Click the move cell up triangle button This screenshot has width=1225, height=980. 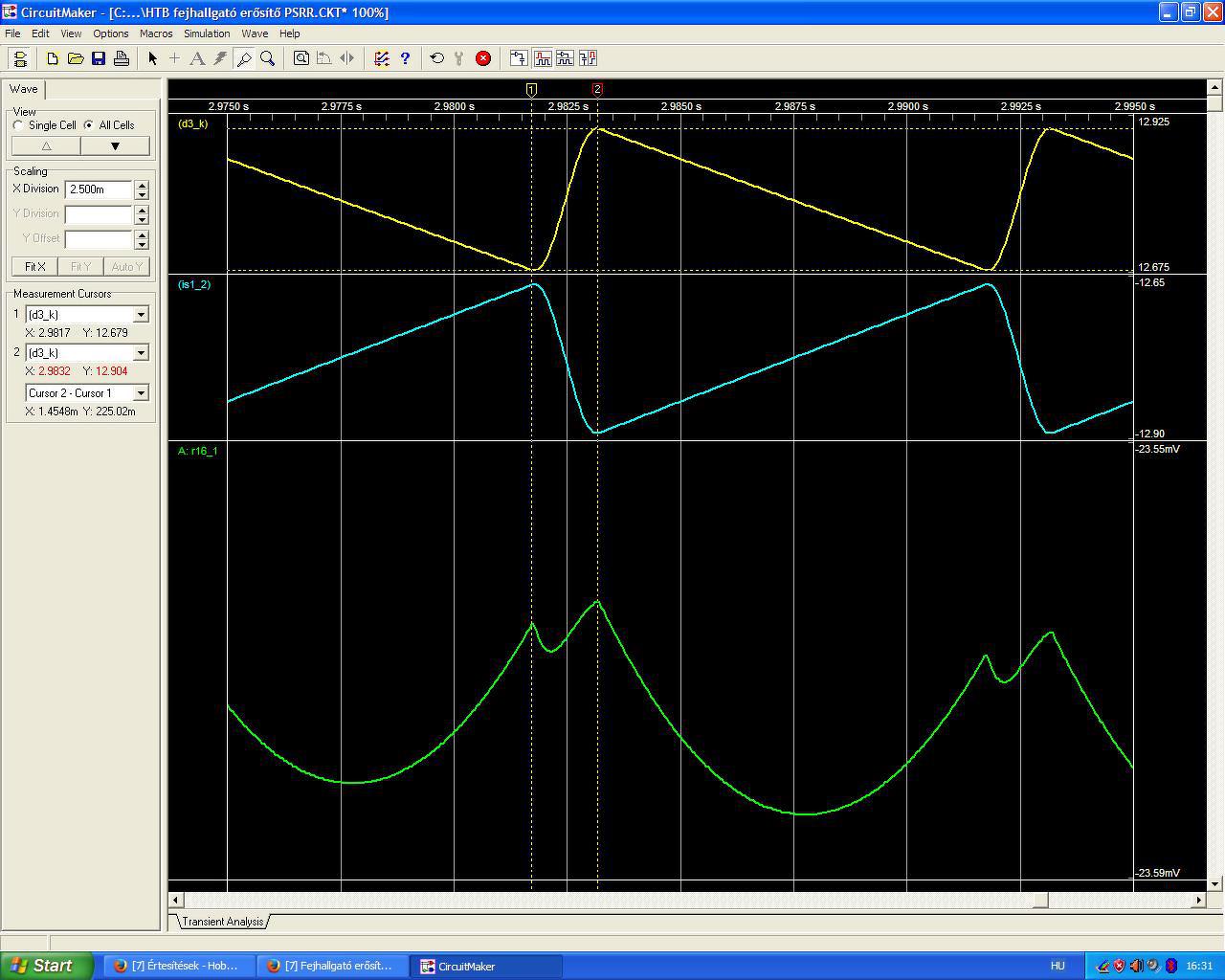46,146
